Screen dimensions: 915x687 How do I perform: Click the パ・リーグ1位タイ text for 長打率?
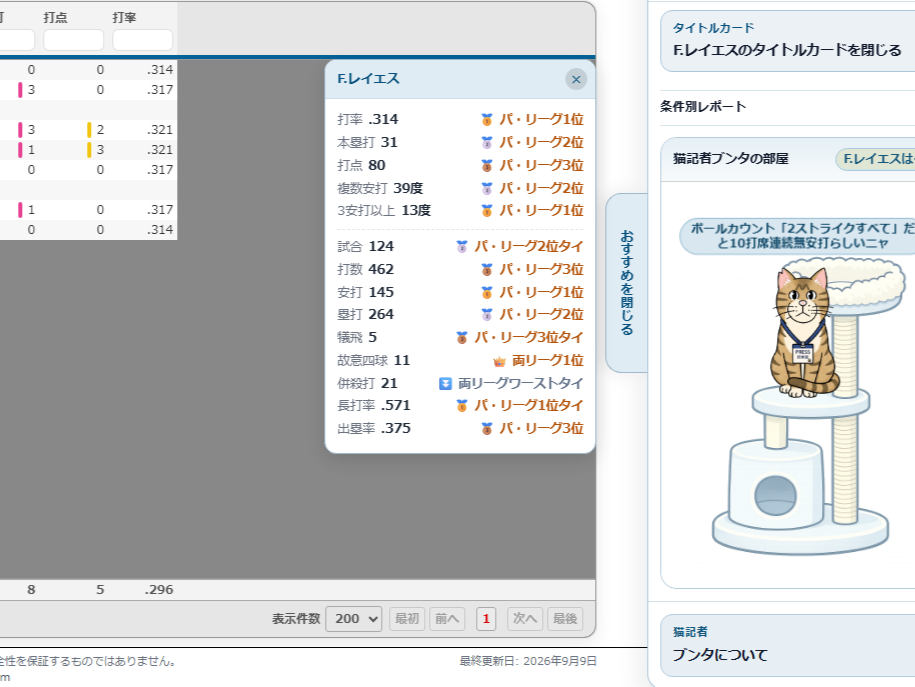point(529,406)
